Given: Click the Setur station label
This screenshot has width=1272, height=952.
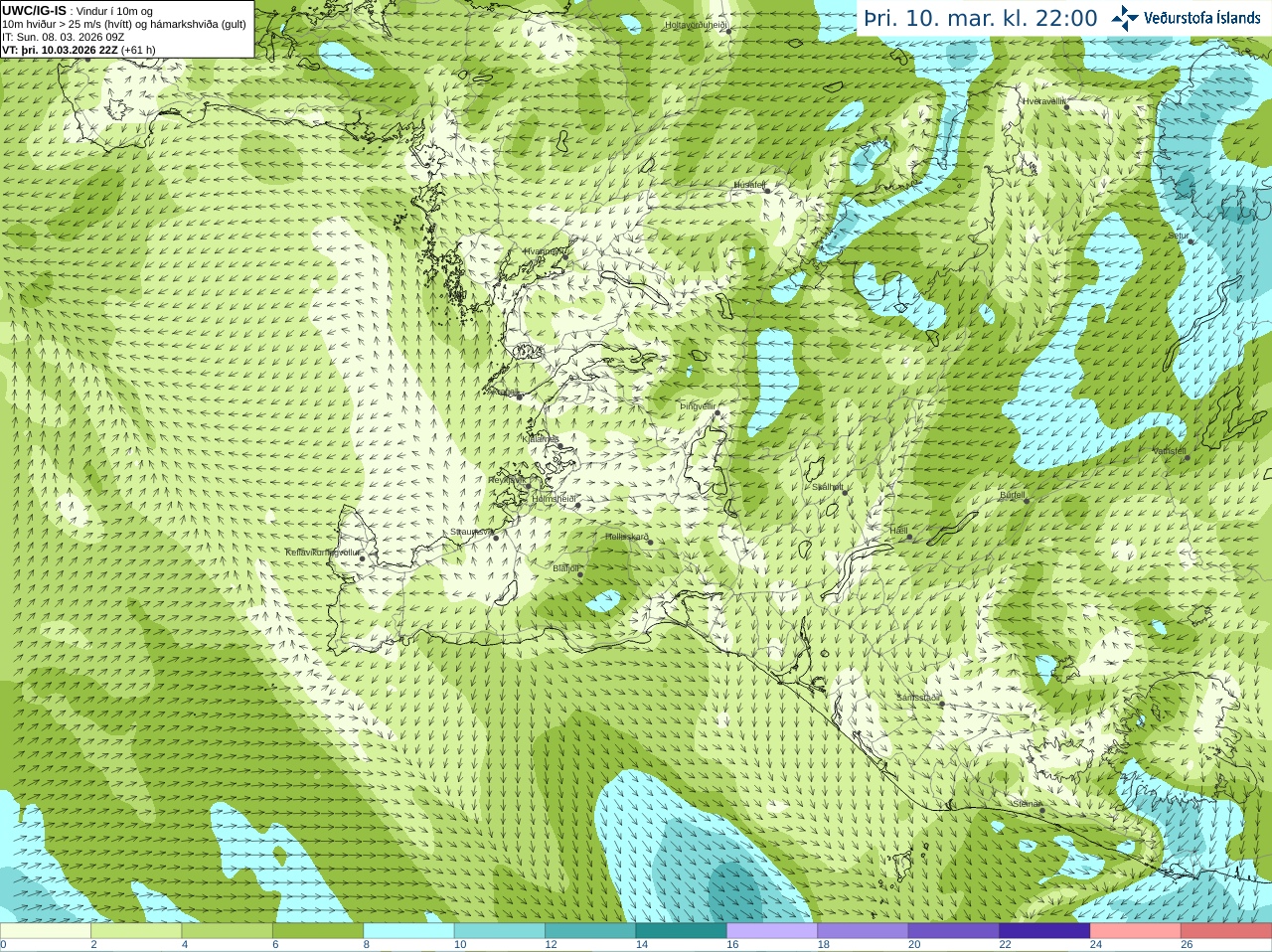Looking at the screenshot, I should click(1179, 237).
